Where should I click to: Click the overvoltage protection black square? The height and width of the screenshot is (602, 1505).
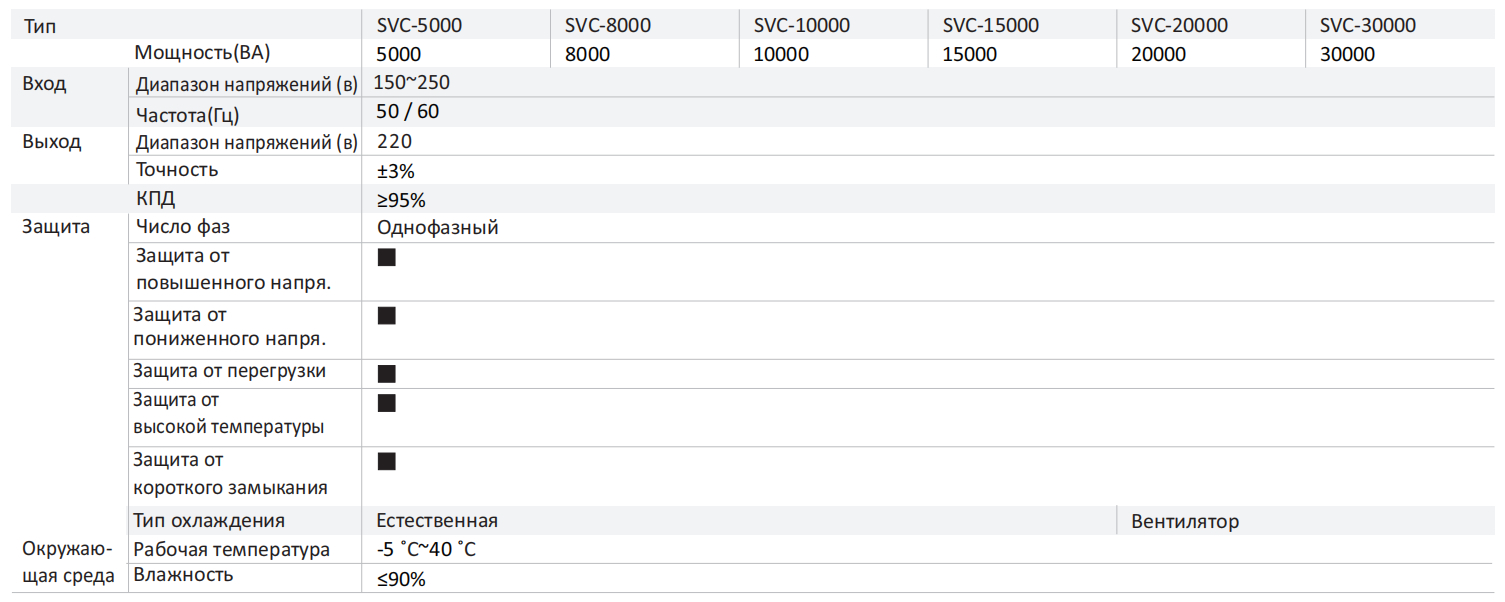(387, 258)
